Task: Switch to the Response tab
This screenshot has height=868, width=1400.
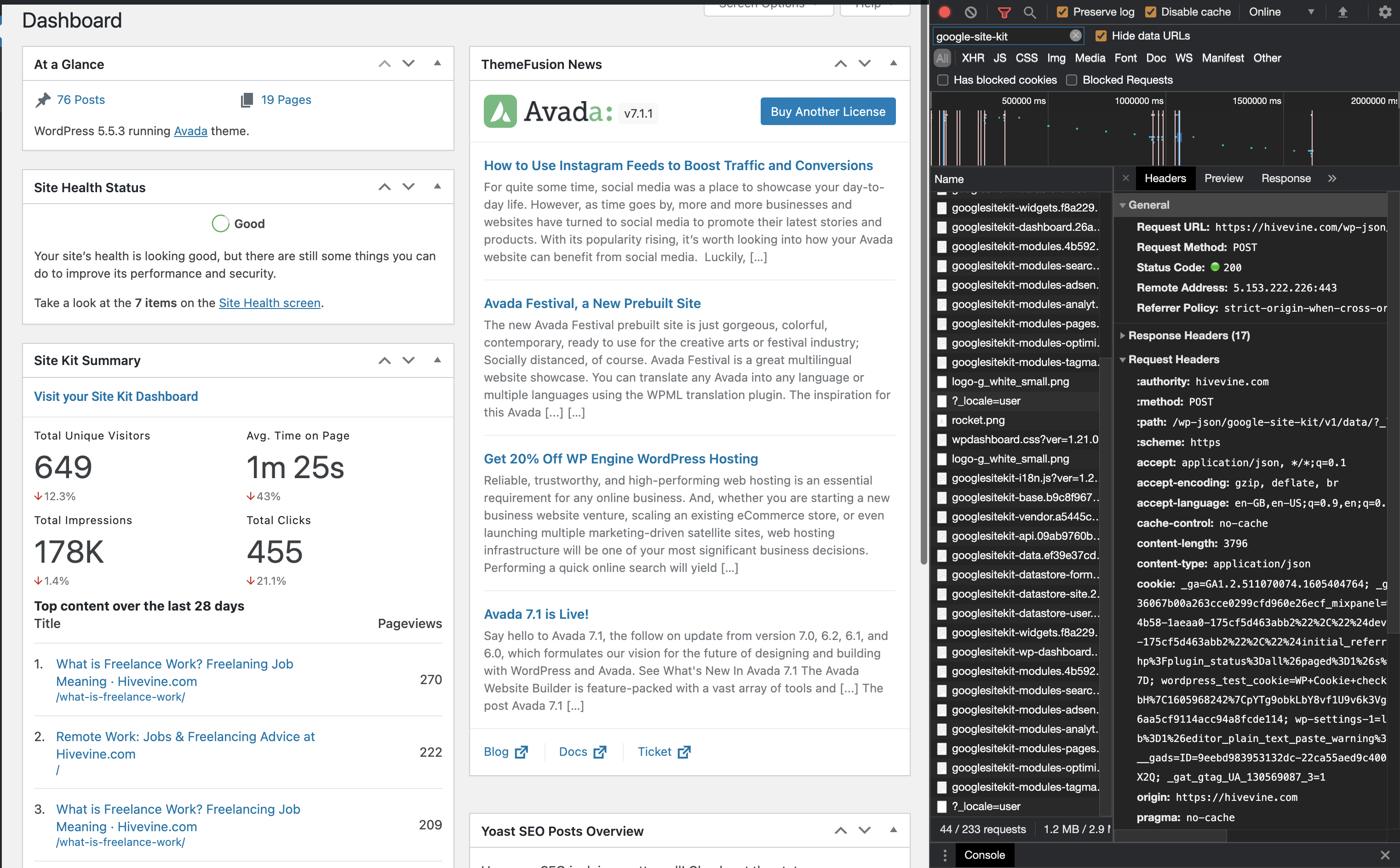Action: click(x=1285, y=178)
